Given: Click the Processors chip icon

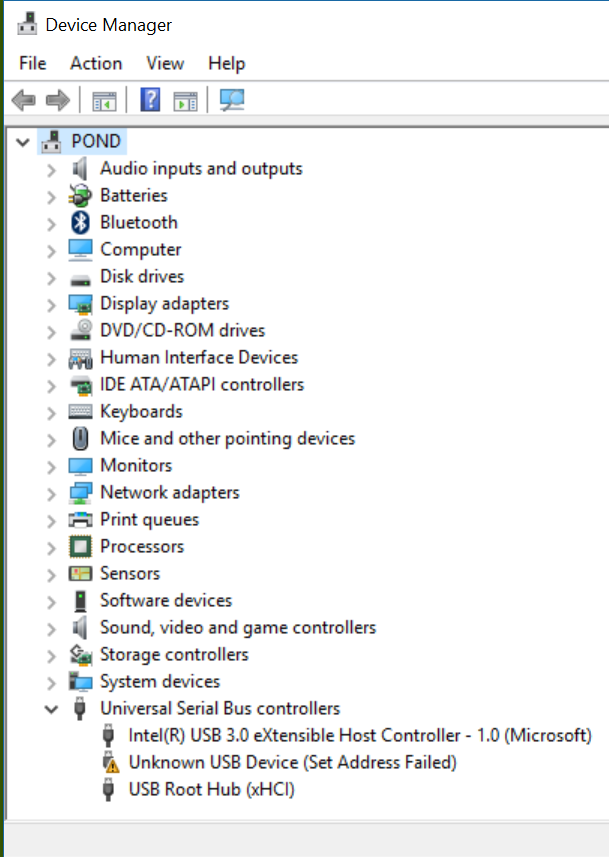Looking at the screenshot, I should 80,547.
